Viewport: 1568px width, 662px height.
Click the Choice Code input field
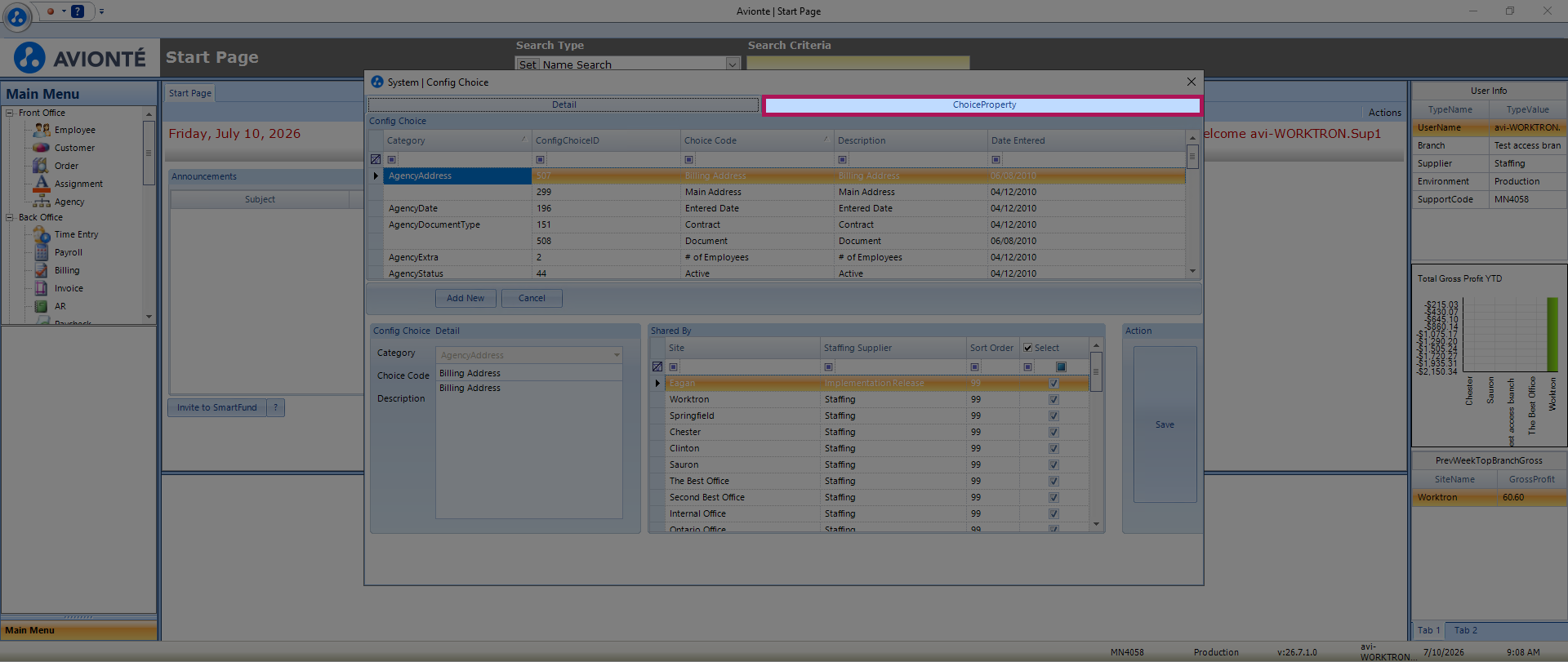click(x=529, y=373)
